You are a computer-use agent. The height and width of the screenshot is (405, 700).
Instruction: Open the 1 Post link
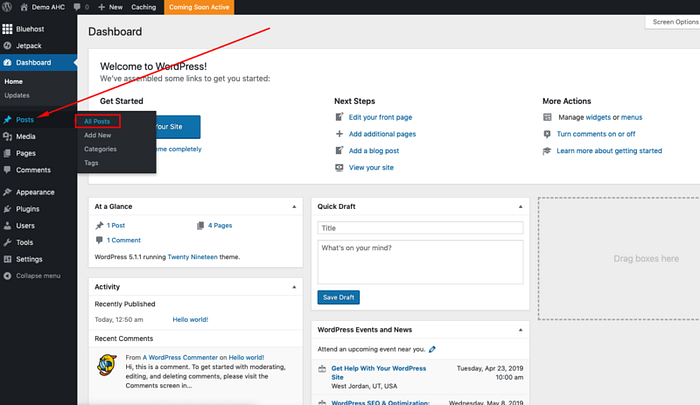116,225
